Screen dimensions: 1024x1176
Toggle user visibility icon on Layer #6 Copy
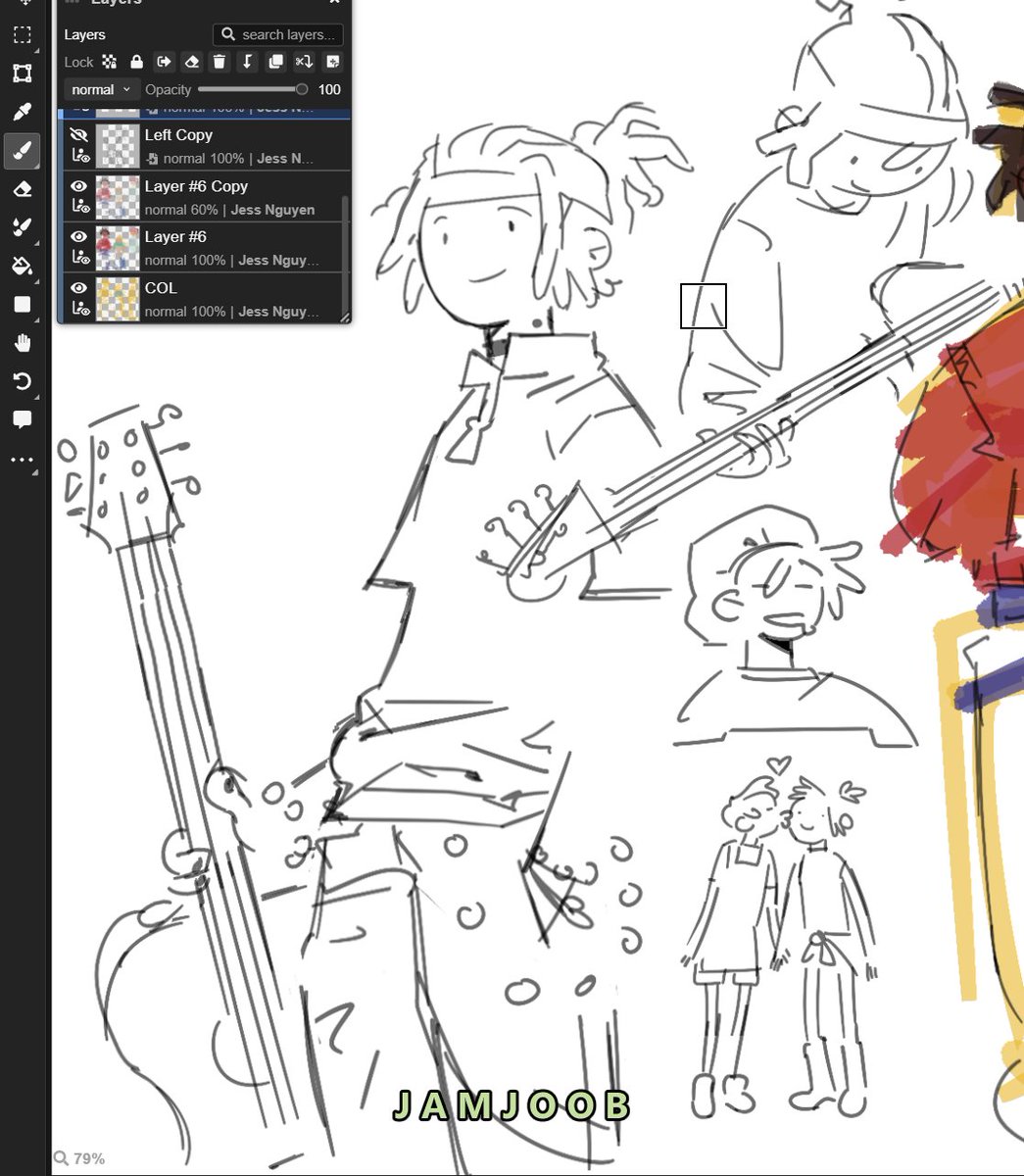tap(80, 208)
